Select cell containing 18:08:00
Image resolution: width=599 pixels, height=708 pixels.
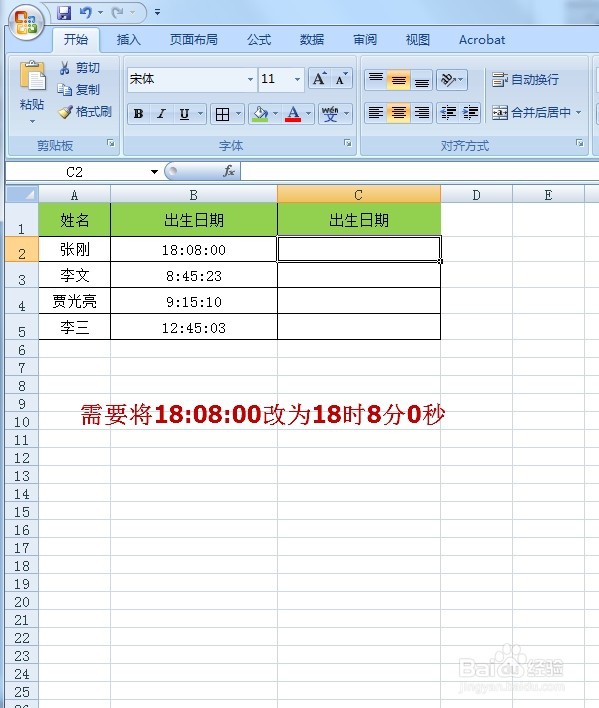(x=194, y=249)
